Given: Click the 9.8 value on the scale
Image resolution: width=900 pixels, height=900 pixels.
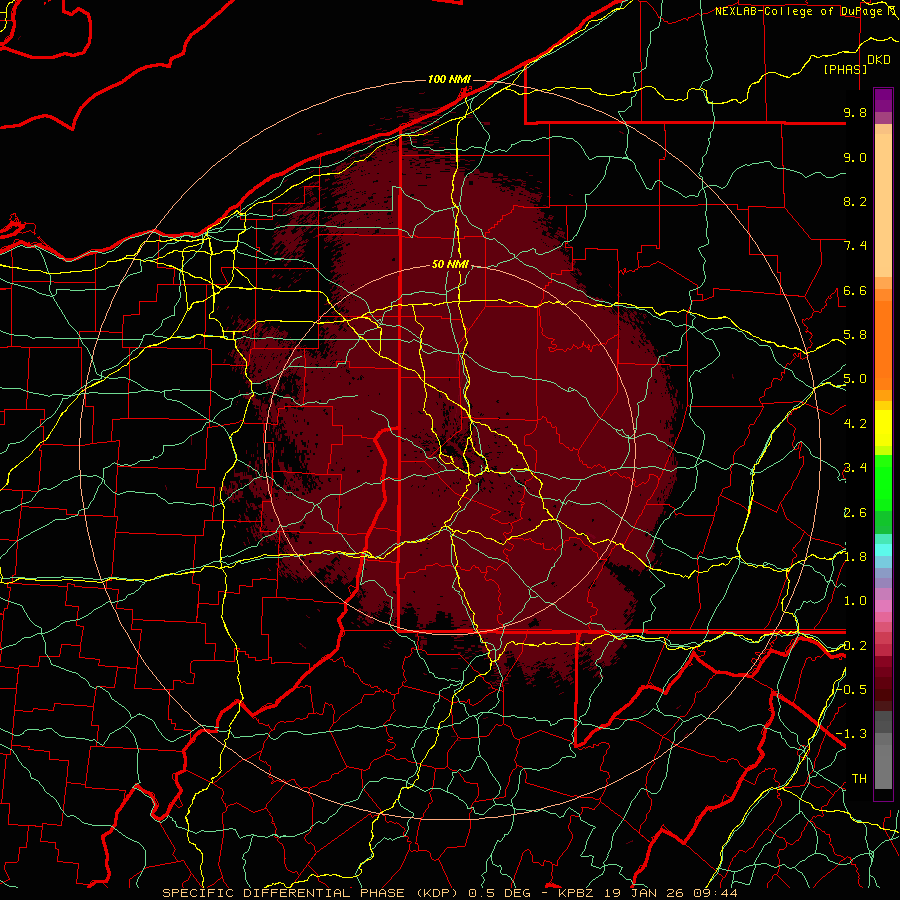Looking at the screenshot, I should (855, 112).
